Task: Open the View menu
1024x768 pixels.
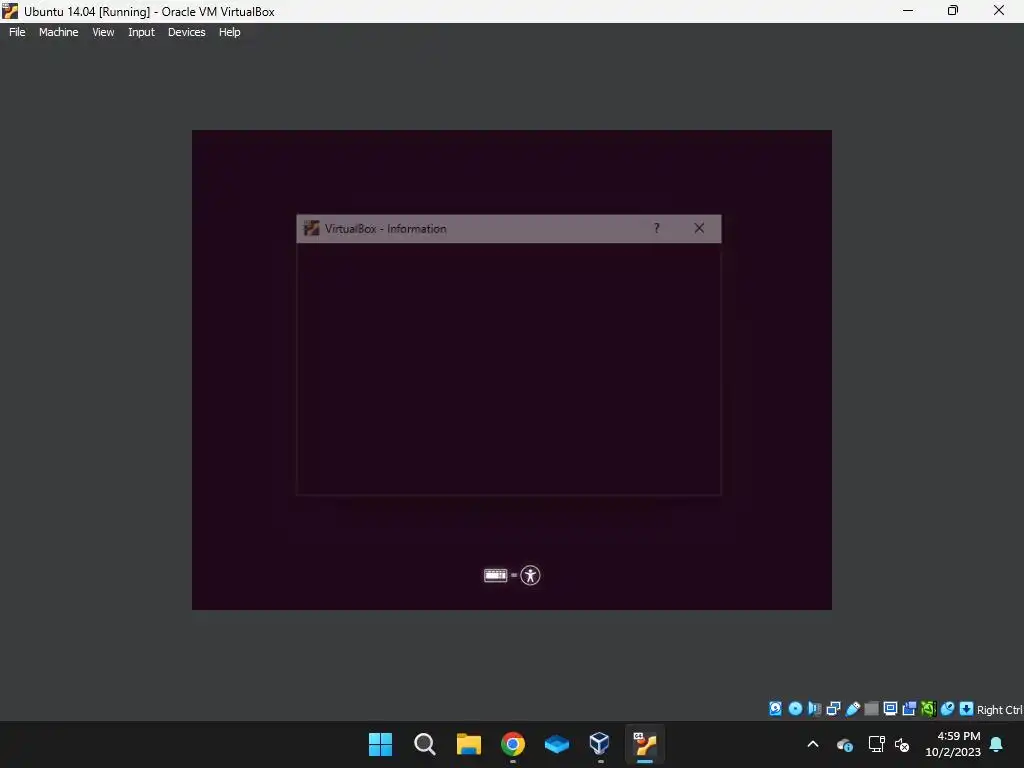Action: click(x=103, y=32)
